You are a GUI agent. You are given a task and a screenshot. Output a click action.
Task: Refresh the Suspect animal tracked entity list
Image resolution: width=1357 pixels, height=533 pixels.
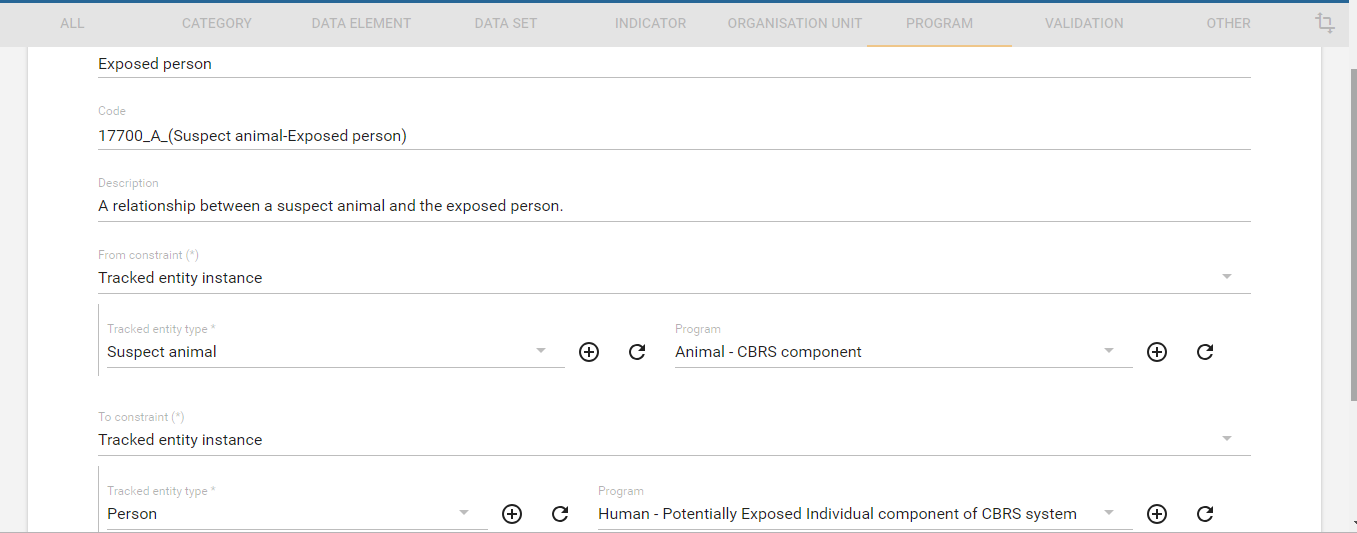637,352
